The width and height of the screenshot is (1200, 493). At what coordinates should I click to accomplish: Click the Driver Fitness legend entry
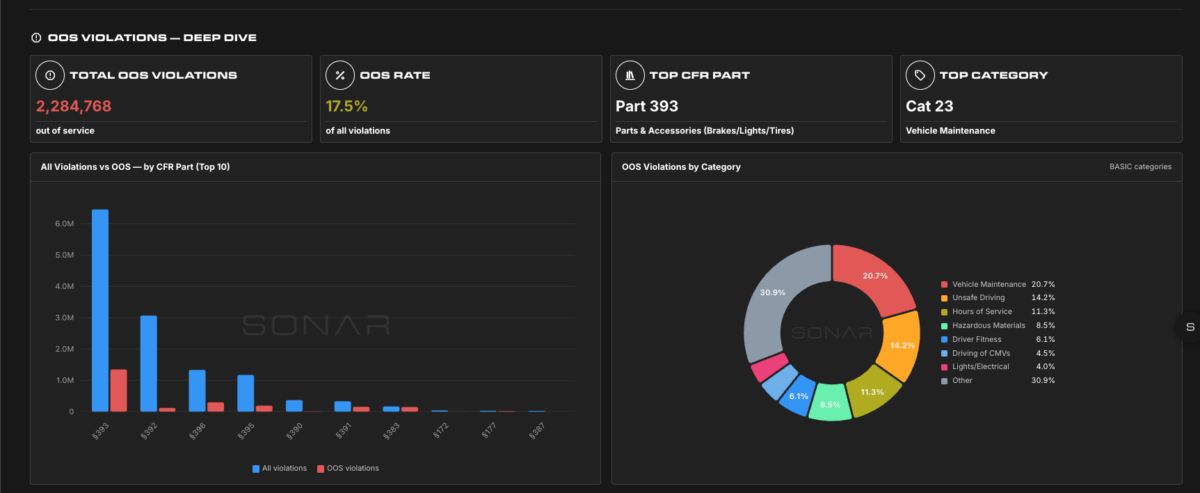tap(998, 339)
